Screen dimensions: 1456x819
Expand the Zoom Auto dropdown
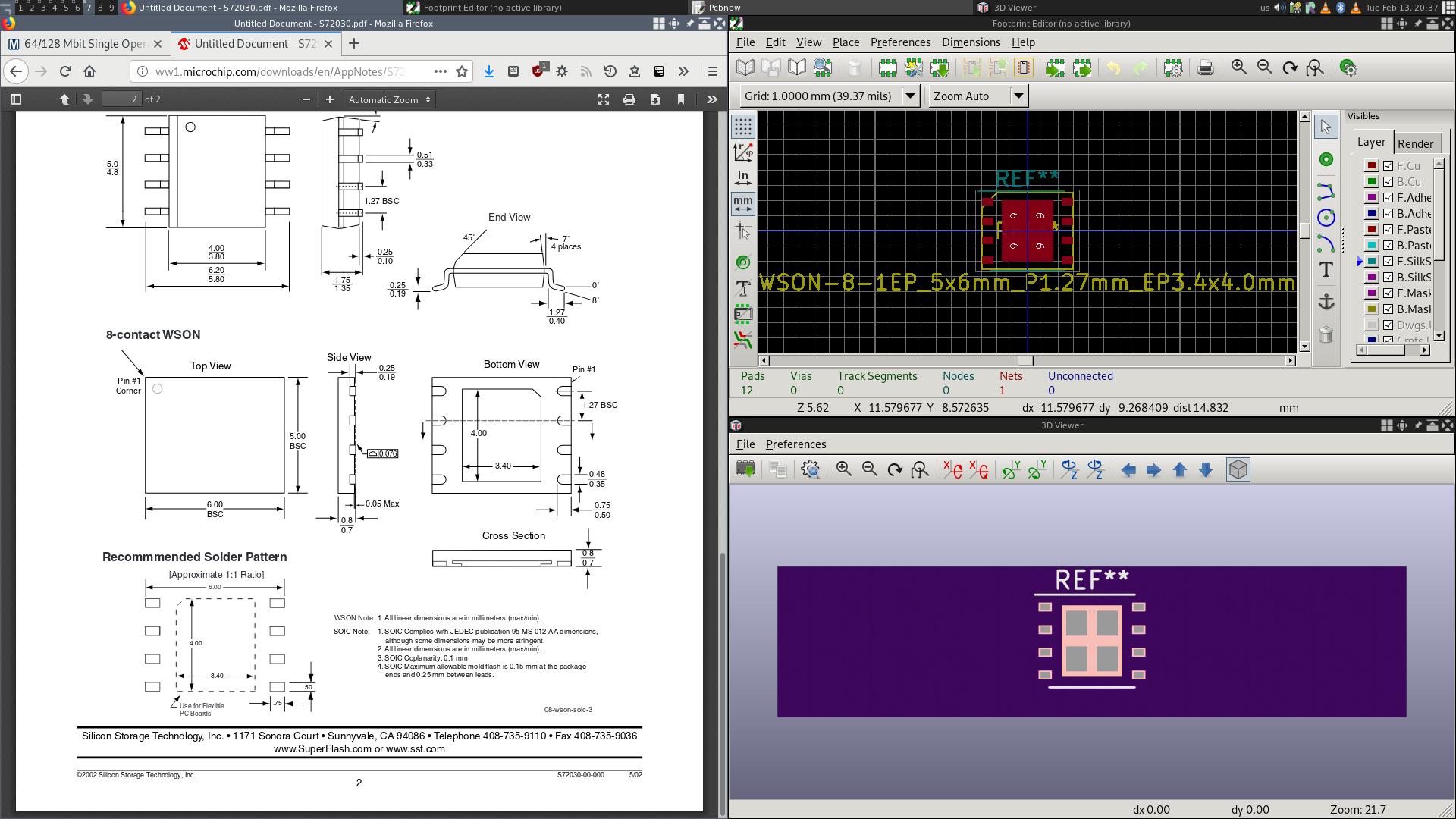click(x=1018, y=96)
